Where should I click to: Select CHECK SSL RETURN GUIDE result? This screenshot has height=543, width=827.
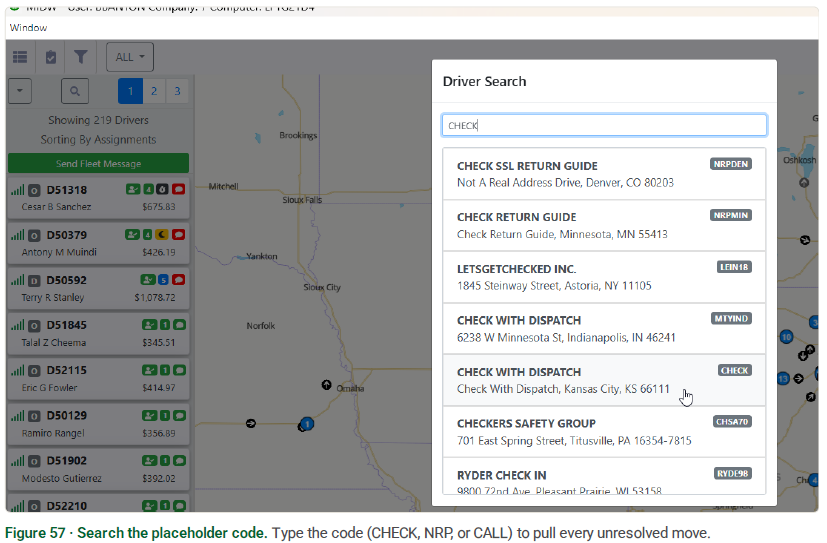pyautogui.click(x=604, y=174)
